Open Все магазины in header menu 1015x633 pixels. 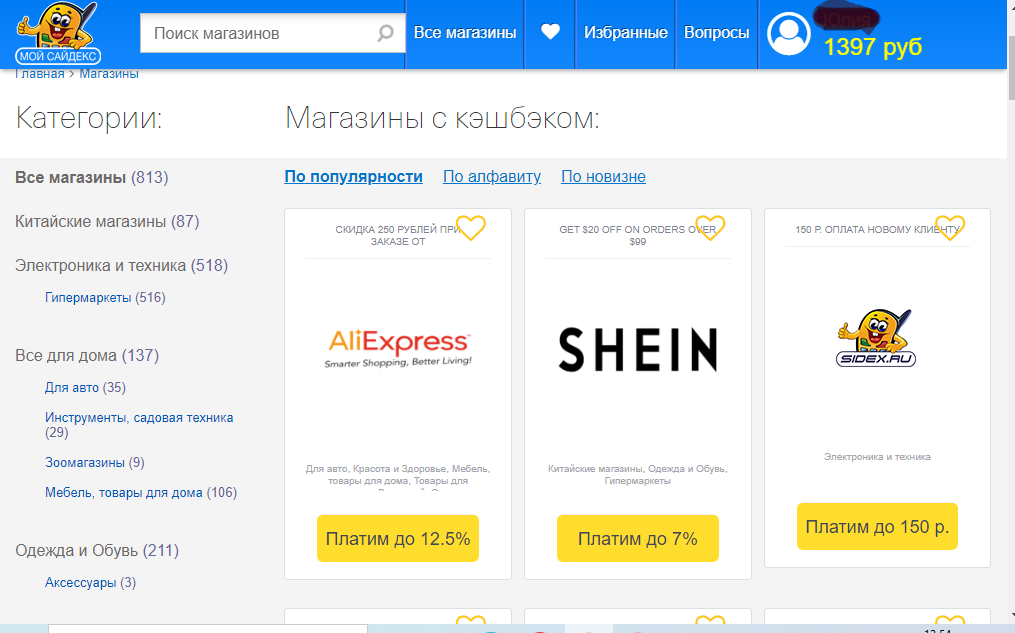point(465,32)
